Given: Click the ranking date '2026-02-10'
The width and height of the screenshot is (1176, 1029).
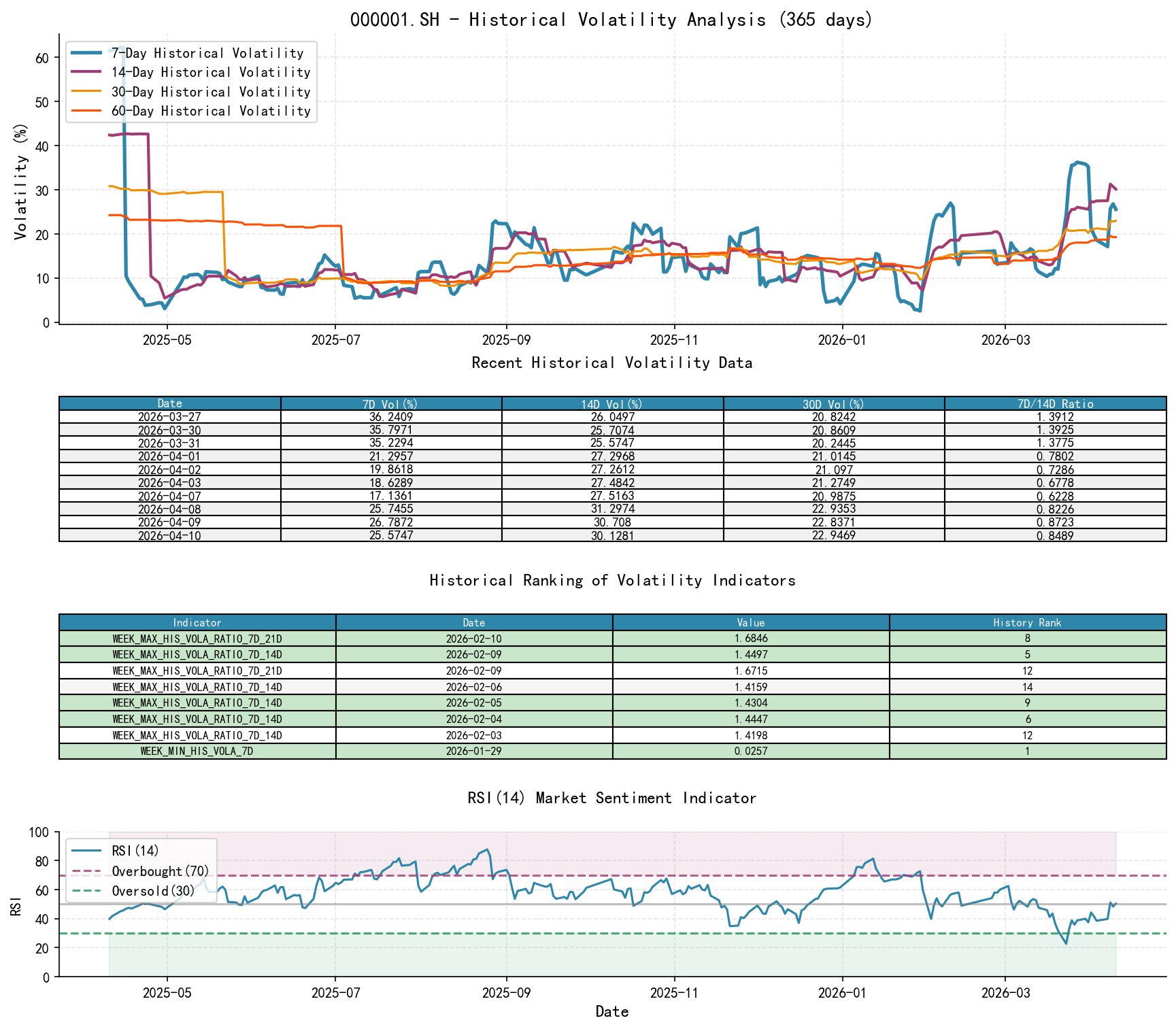Looking at the screenshot, I should (474, 639).
